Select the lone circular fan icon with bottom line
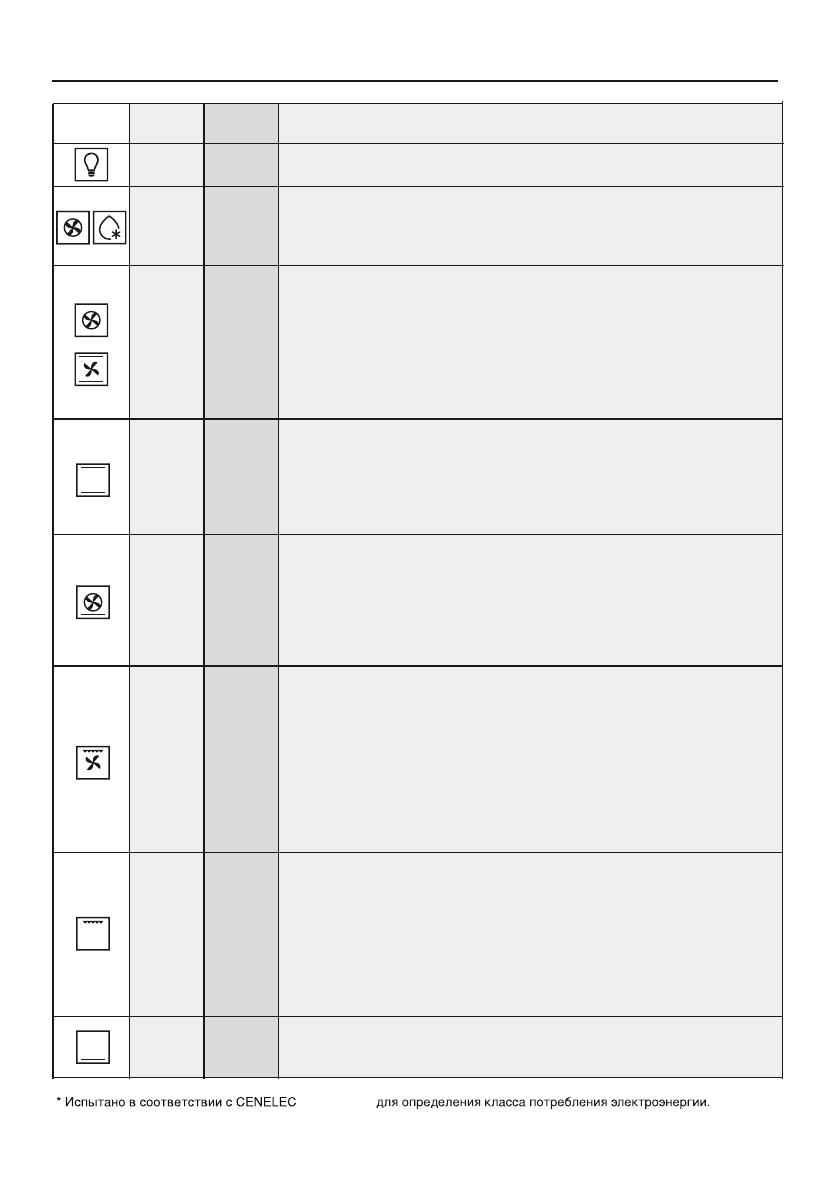 point(91,602)
